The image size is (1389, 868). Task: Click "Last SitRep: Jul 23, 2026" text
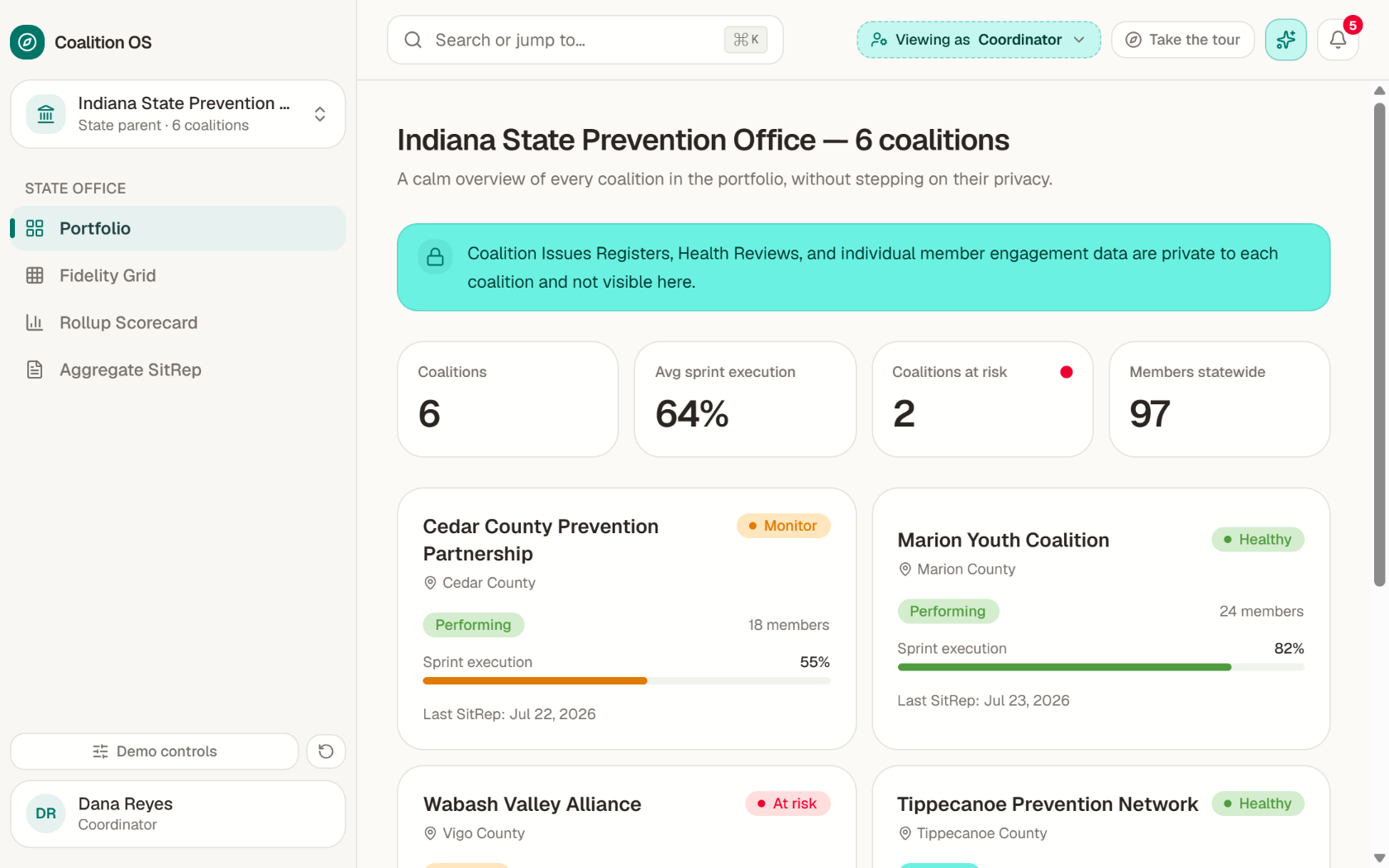point(983,701)
